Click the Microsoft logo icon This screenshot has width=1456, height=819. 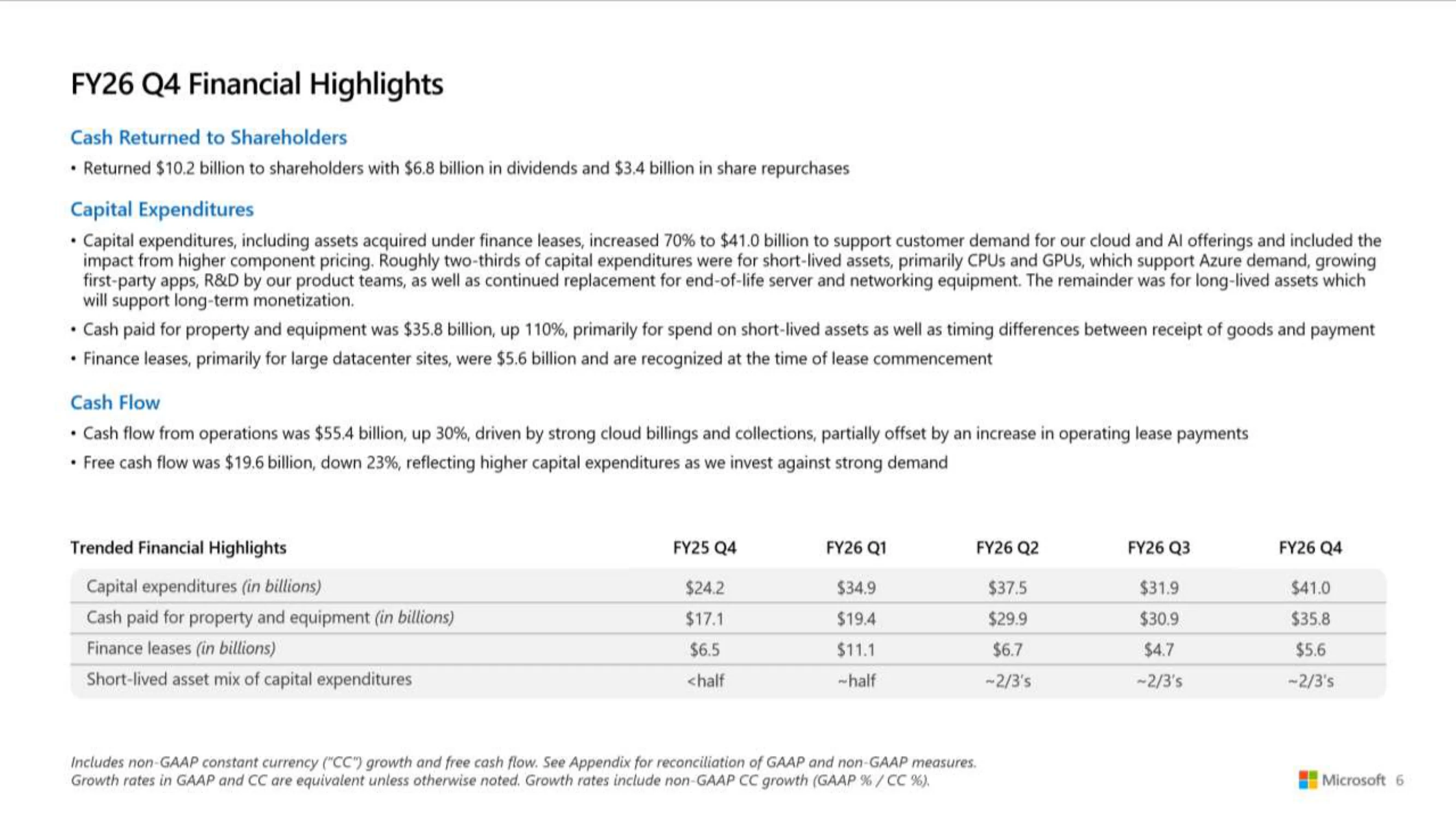pos(1308,780)
